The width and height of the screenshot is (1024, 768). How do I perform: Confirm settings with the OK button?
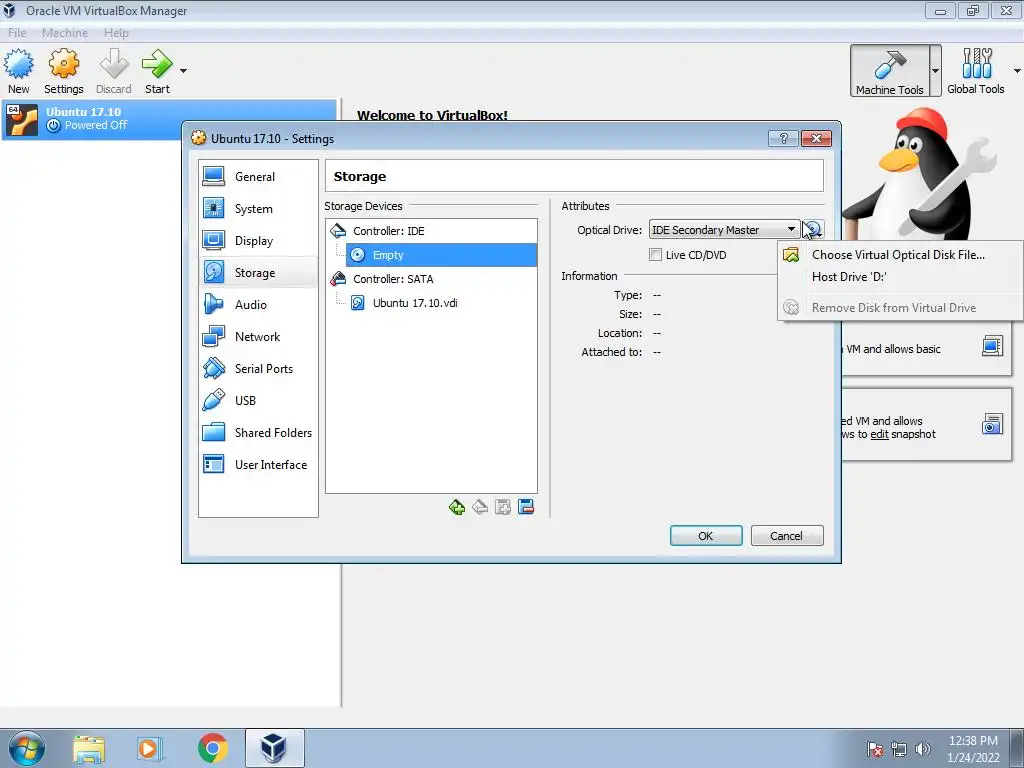point(706,536)
